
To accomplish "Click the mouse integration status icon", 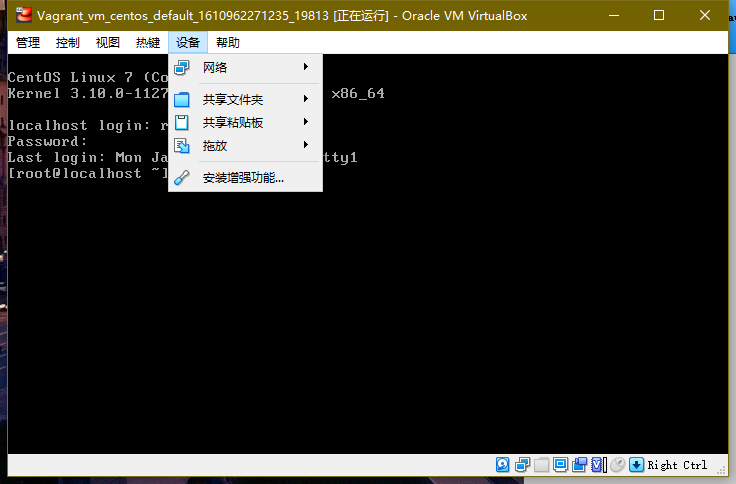I will point(617,465).
